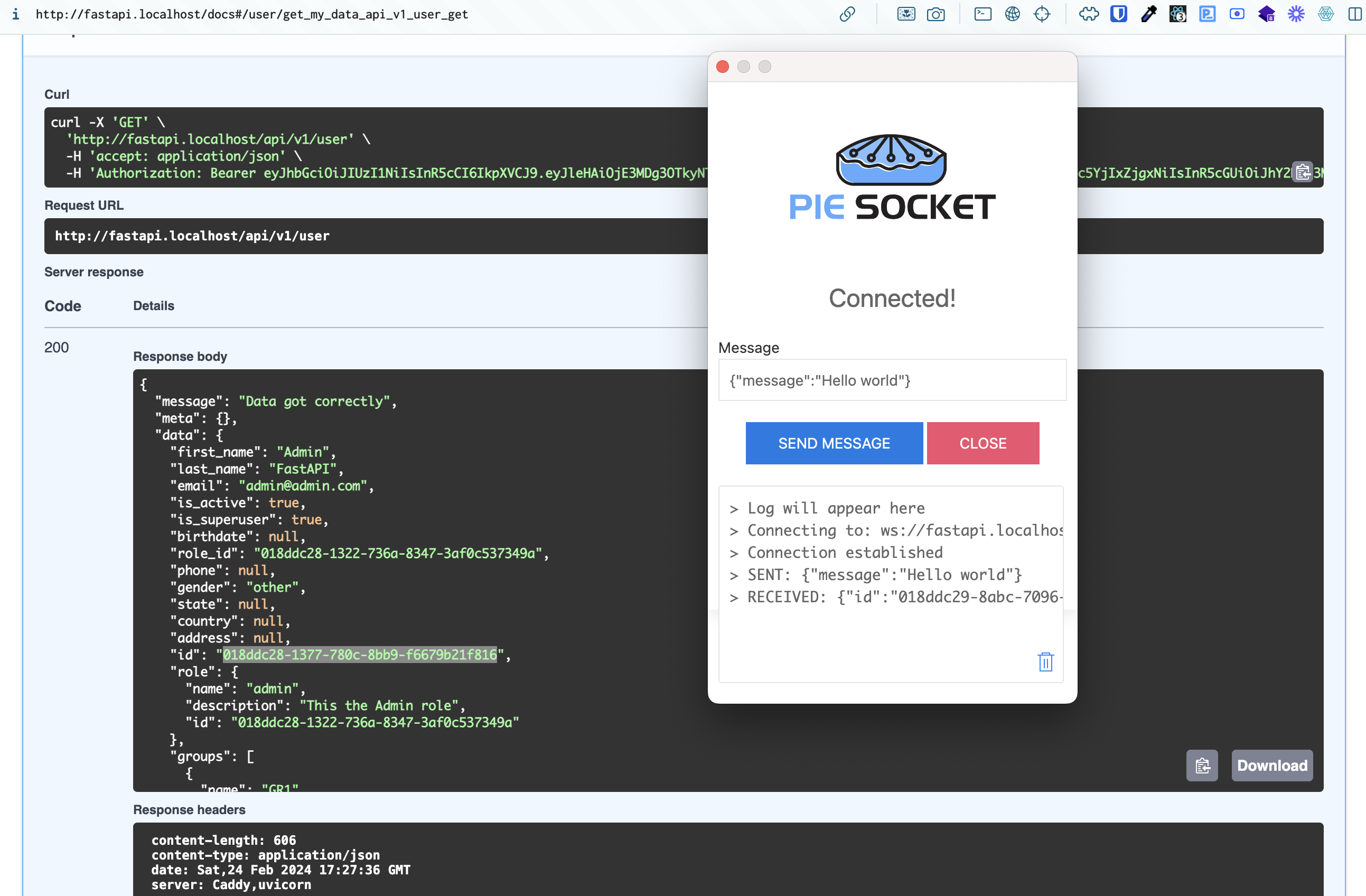This screenshot has width=1366, height=896.
Task: Copy the curl command to clipboard
Action: (x=1302, y=172)
